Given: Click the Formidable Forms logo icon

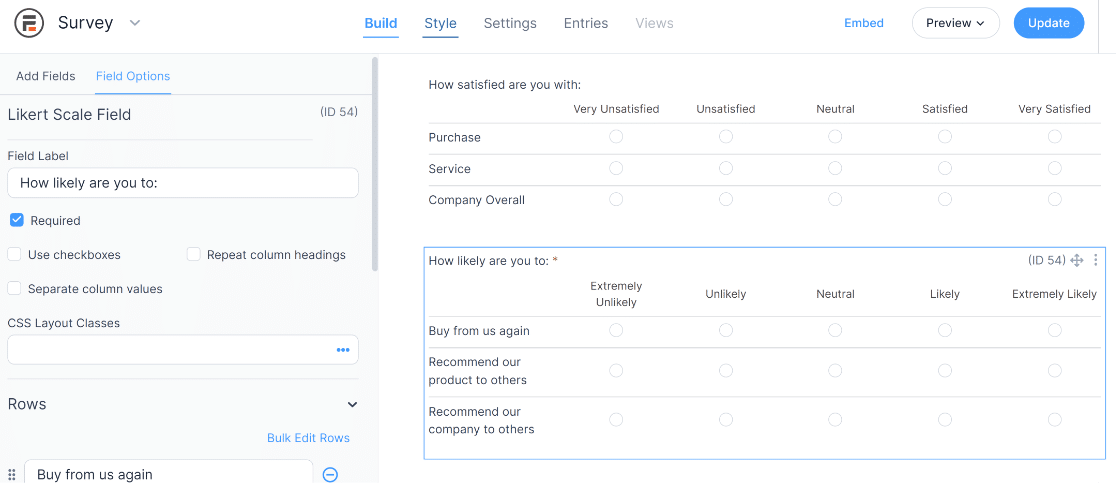Looking at the screenshot, I should pyautogui.click(x=29, y=23).
